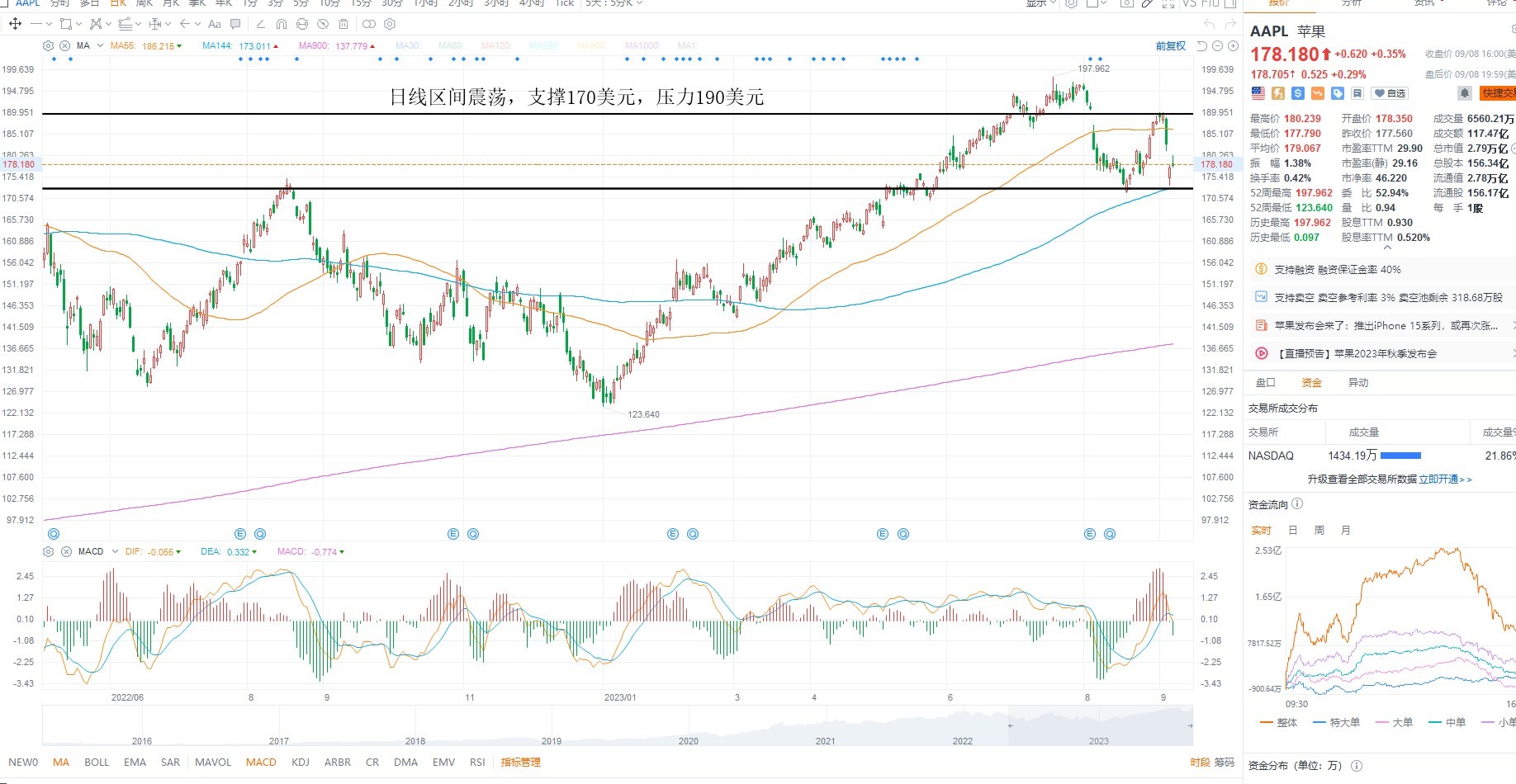The image size is (1516, 784).
Task: Zoom out the chart with minus icon
Action: pos(1217,45)
